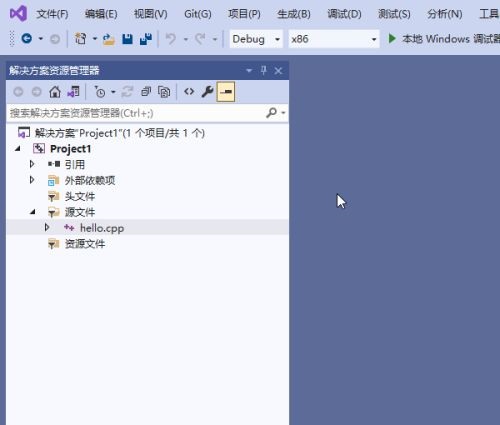Viewport: 500px width, 425px height.
Task: Collapse the 源文件 folder node
Action: (33, 212)
